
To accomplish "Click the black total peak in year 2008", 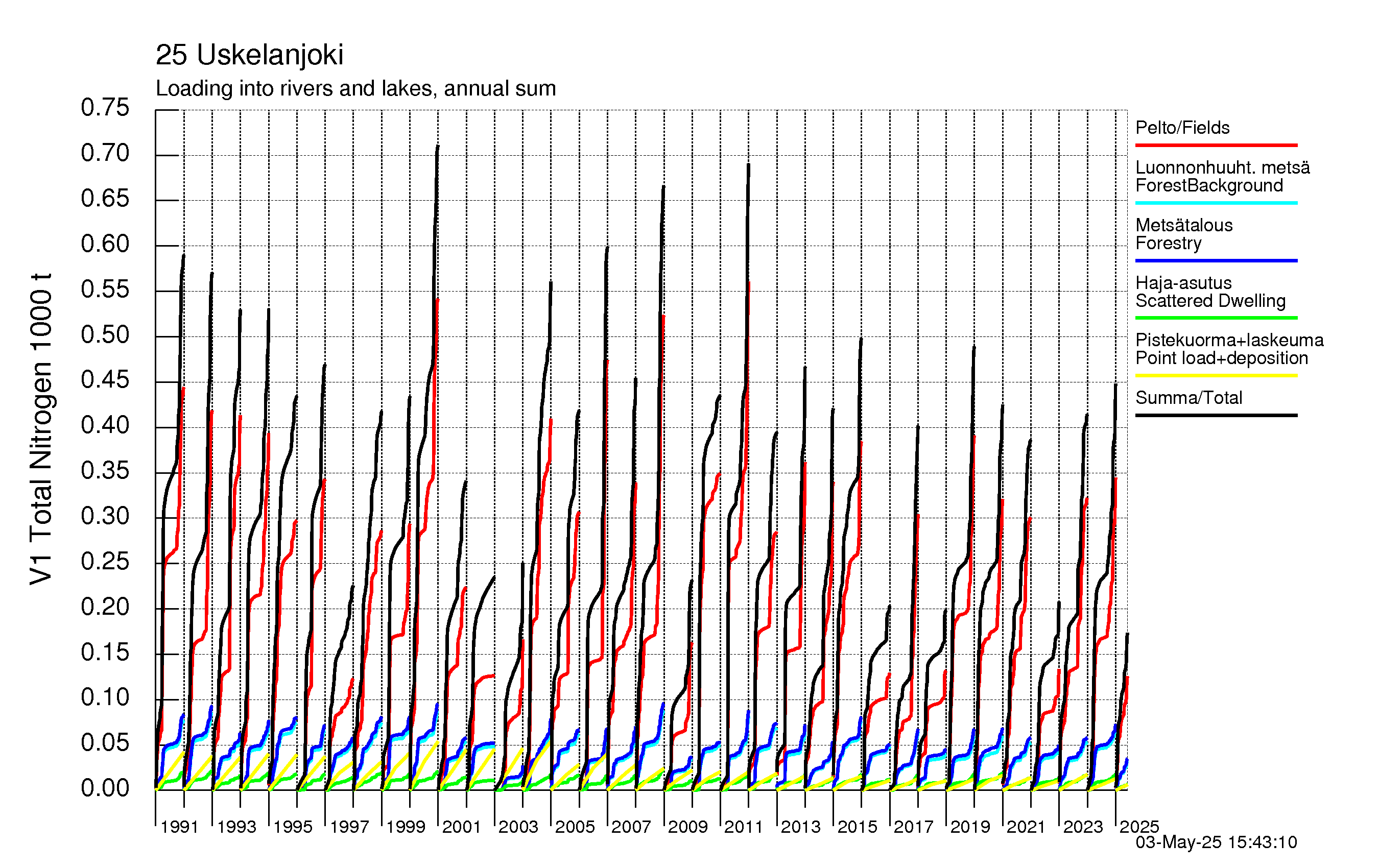I will point(664,187).
